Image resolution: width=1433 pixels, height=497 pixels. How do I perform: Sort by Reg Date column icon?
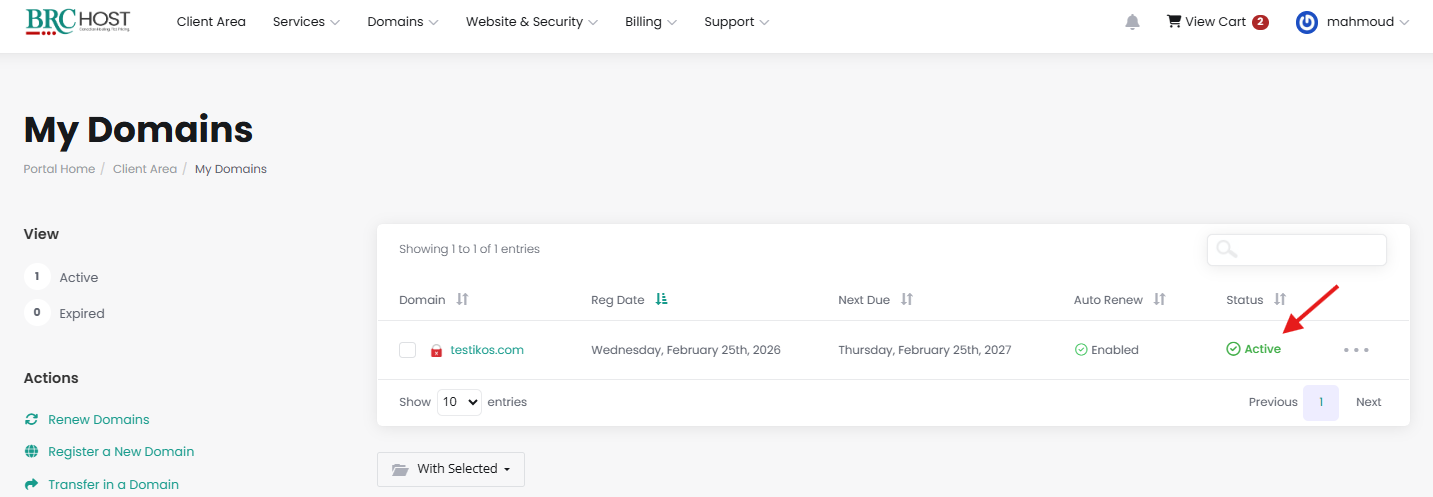[x=662, y=300]
